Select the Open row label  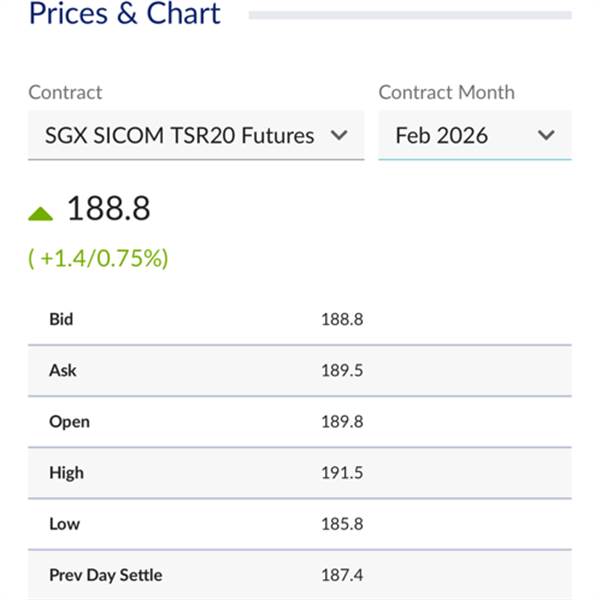69,422
